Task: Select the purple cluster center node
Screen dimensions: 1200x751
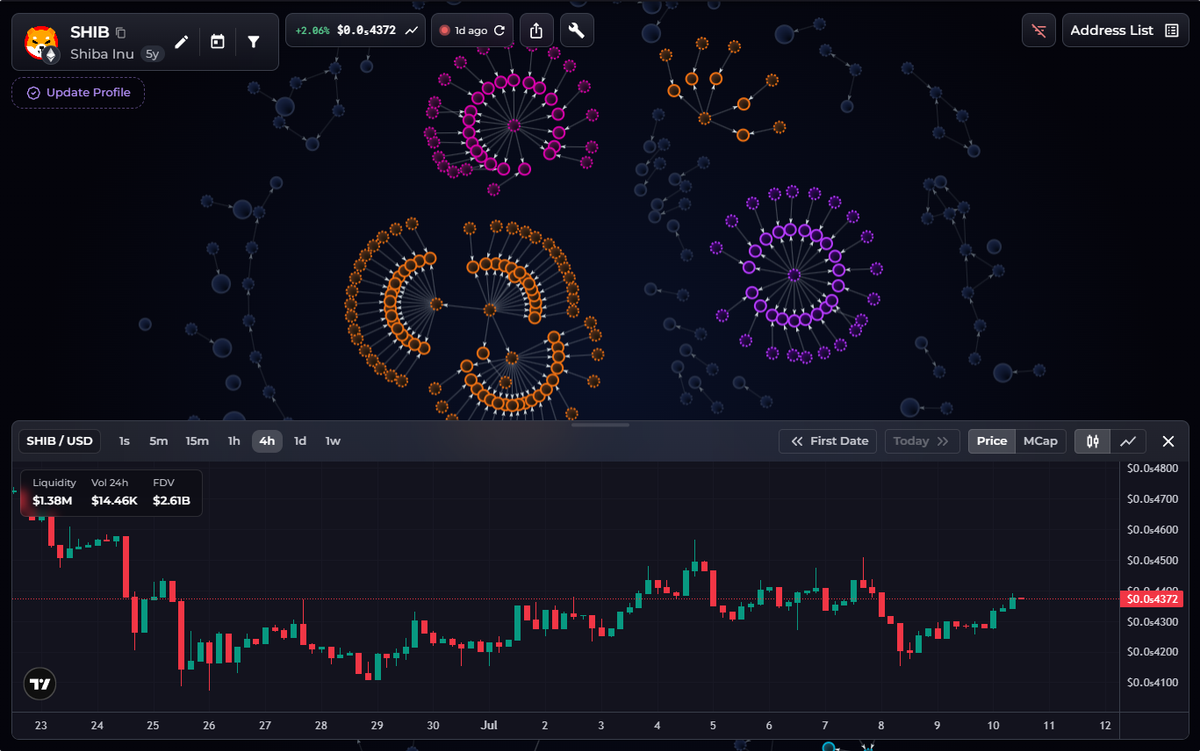Action: 794,274
